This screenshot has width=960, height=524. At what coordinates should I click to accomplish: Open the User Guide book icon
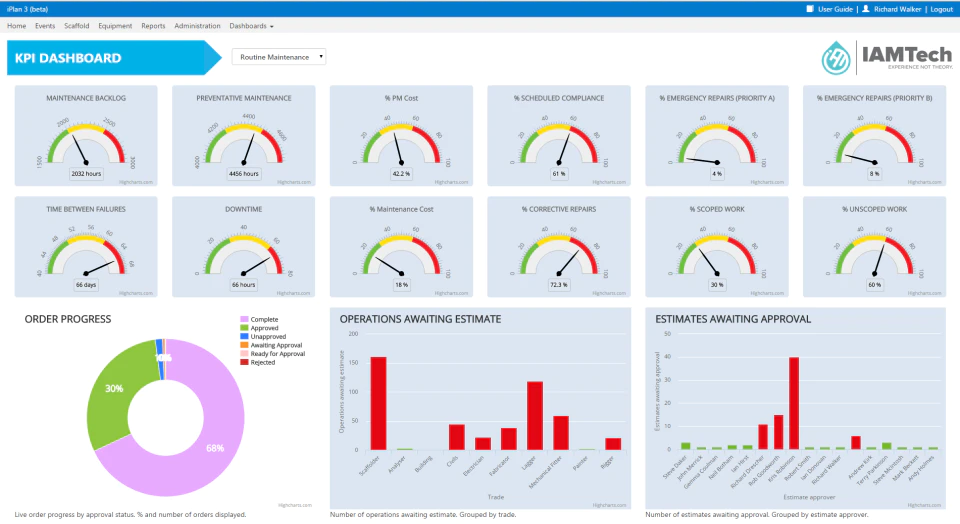(x=809, y=9)
